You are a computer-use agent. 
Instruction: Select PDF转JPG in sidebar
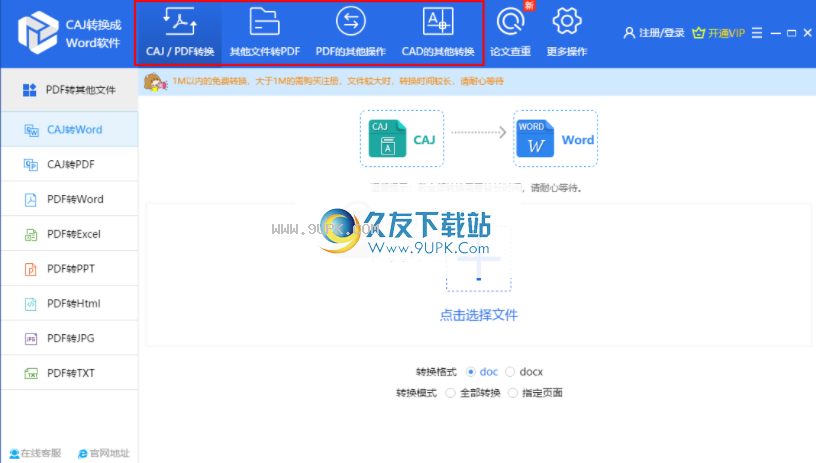[70, 338]
